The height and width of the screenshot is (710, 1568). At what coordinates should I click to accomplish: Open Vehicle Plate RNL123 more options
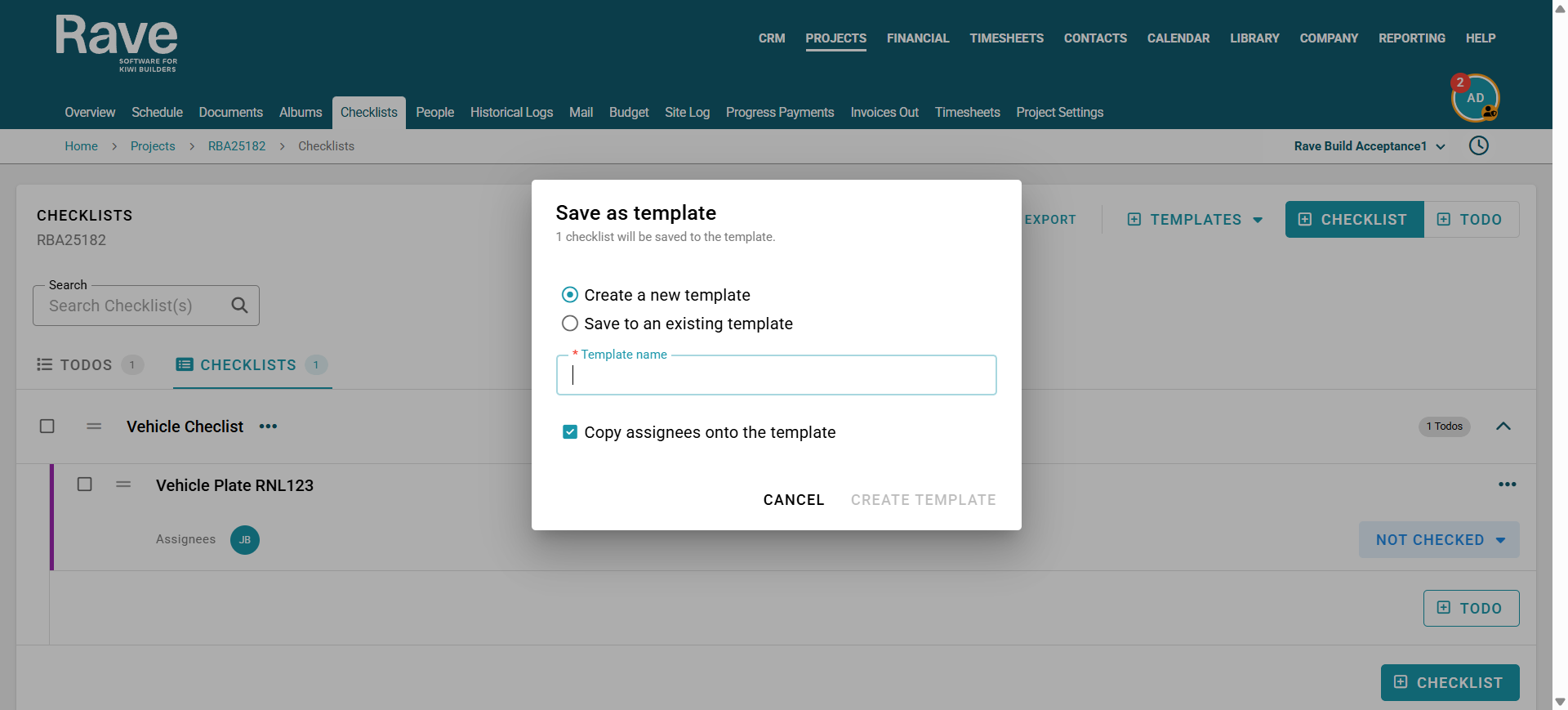1507,484
